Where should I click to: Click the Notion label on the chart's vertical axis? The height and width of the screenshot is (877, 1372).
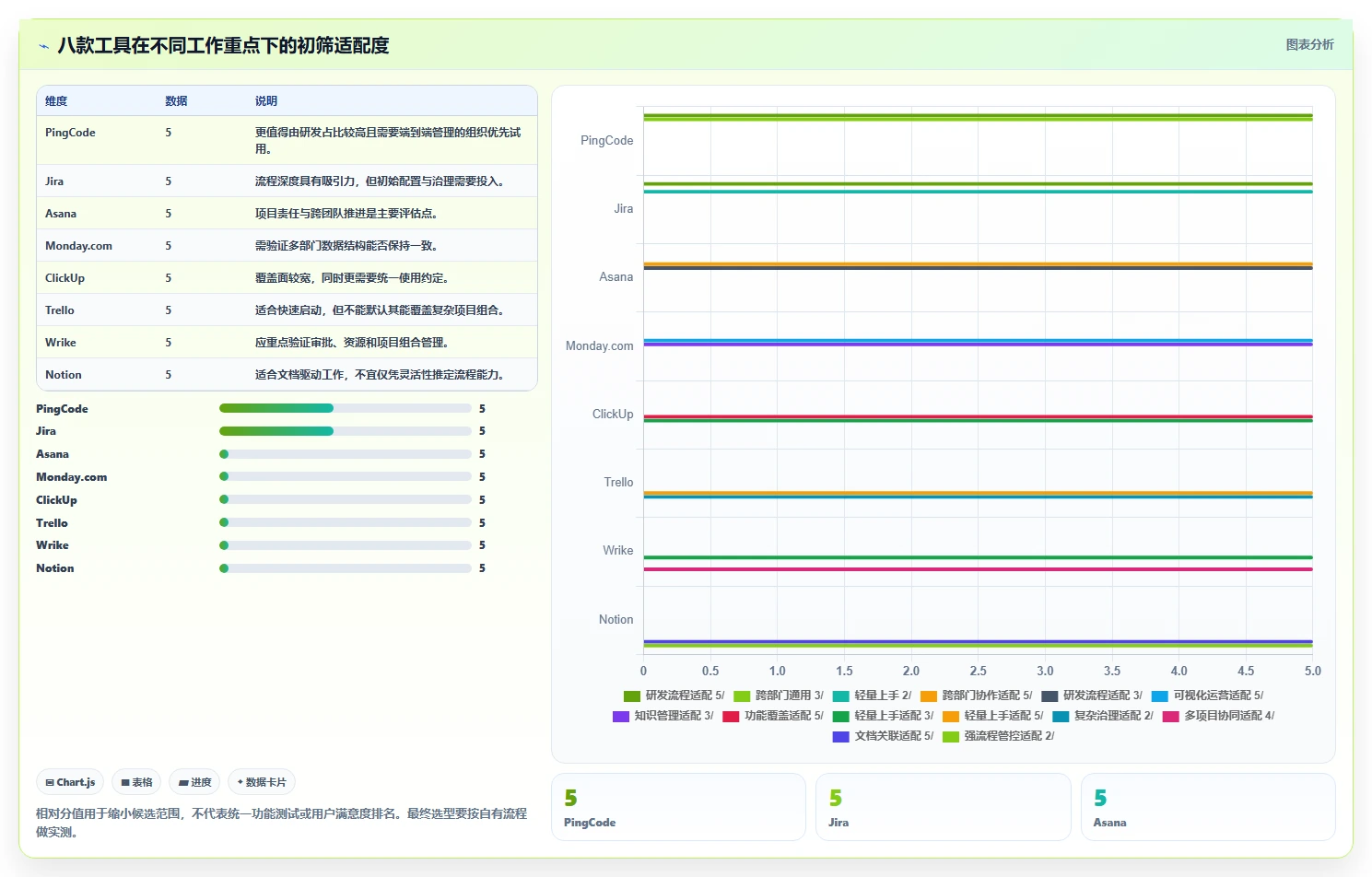[x=616, y=620]
